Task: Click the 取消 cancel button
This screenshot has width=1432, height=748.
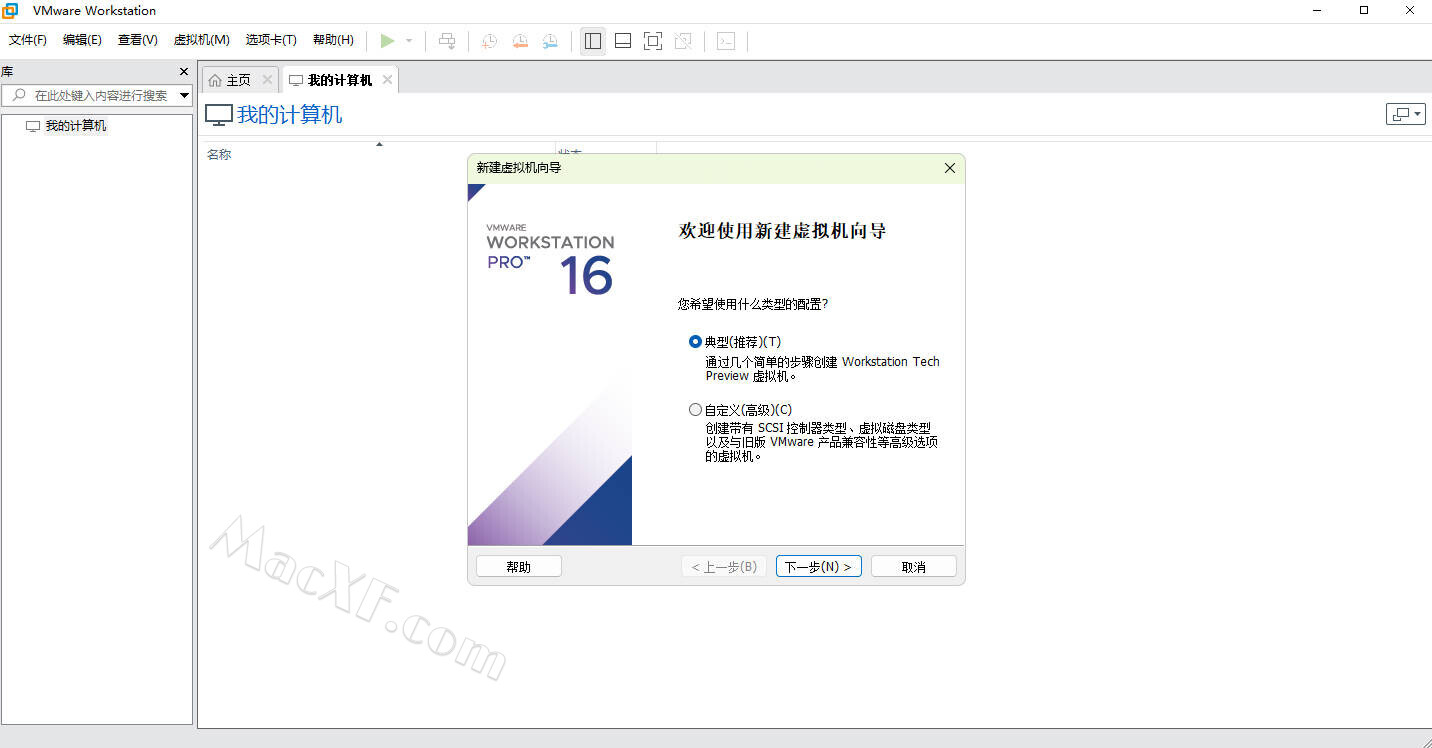Action: coord(914,567)
